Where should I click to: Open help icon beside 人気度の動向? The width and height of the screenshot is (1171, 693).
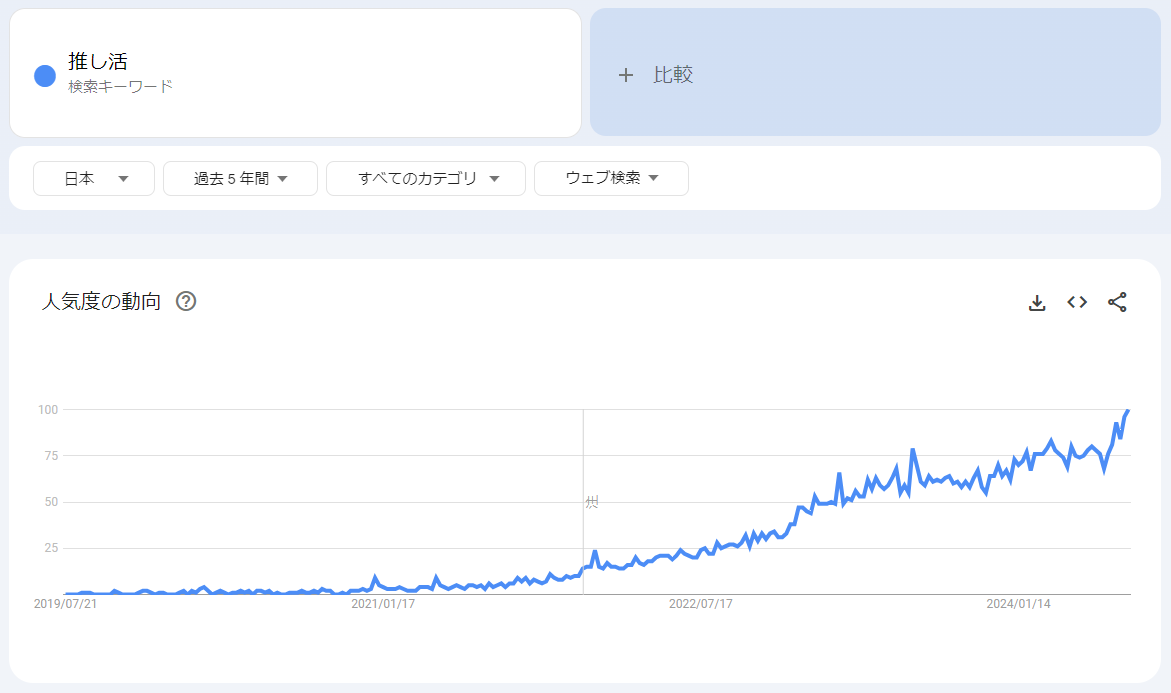[186, 301]
